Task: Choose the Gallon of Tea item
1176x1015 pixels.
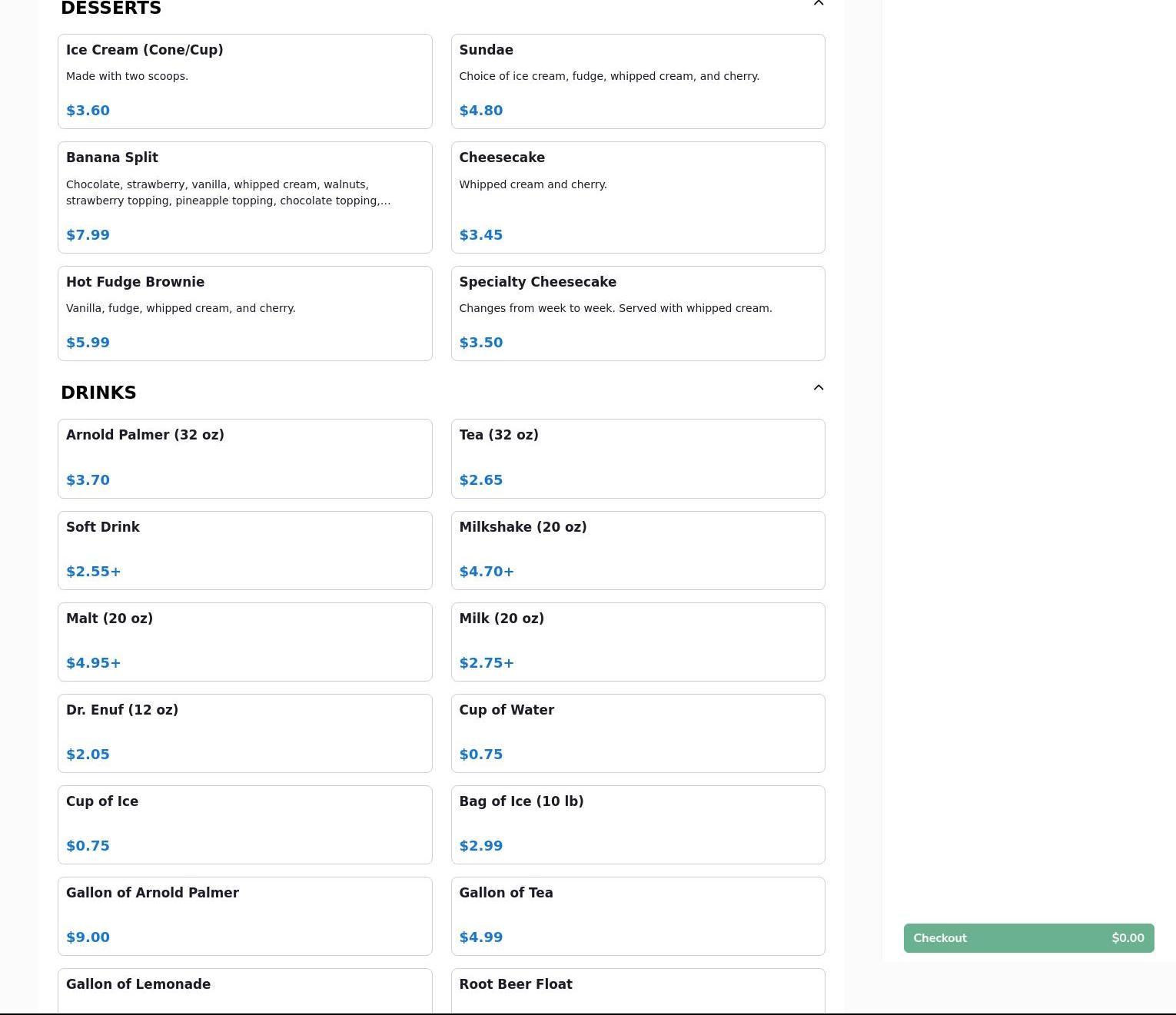Action: point(637,916)
